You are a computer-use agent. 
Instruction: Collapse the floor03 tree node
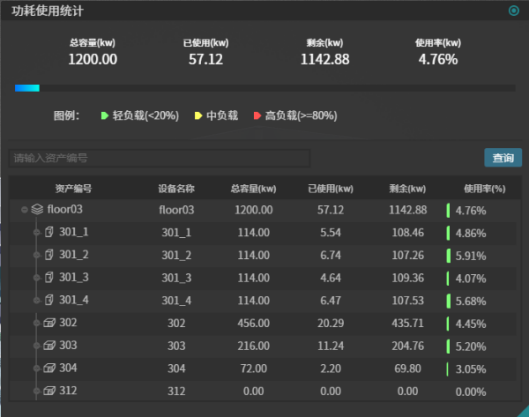(x=24, y=210)
